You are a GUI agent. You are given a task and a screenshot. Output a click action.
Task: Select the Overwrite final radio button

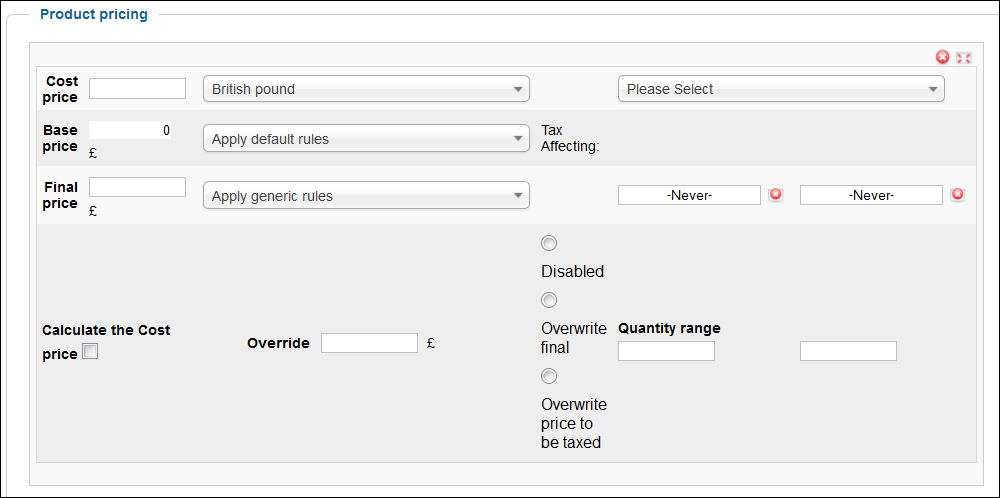(x=548, y=300)
